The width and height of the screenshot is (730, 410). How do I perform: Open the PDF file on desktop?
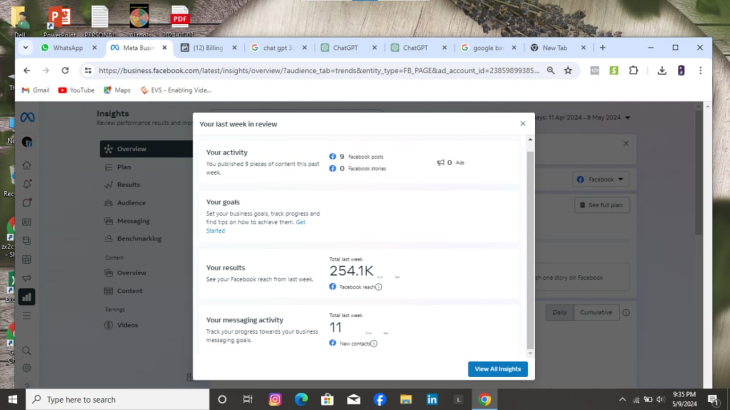coord(179,21)
